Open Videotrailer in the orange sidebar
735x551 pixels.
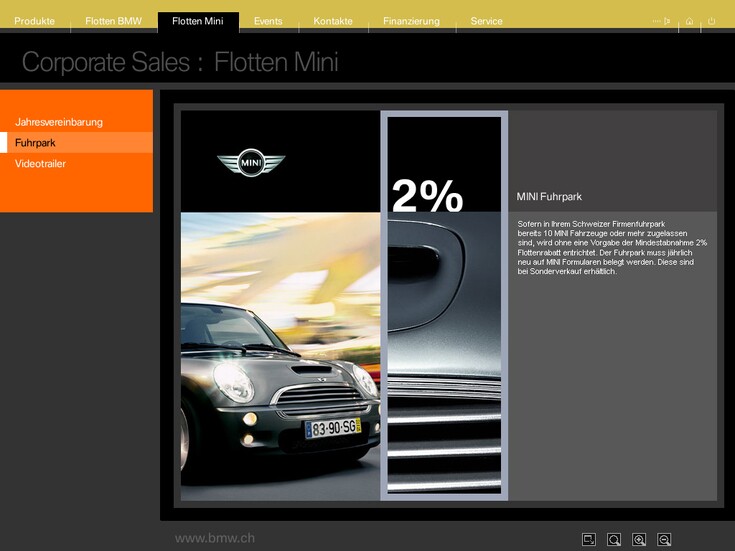[40, 164]
